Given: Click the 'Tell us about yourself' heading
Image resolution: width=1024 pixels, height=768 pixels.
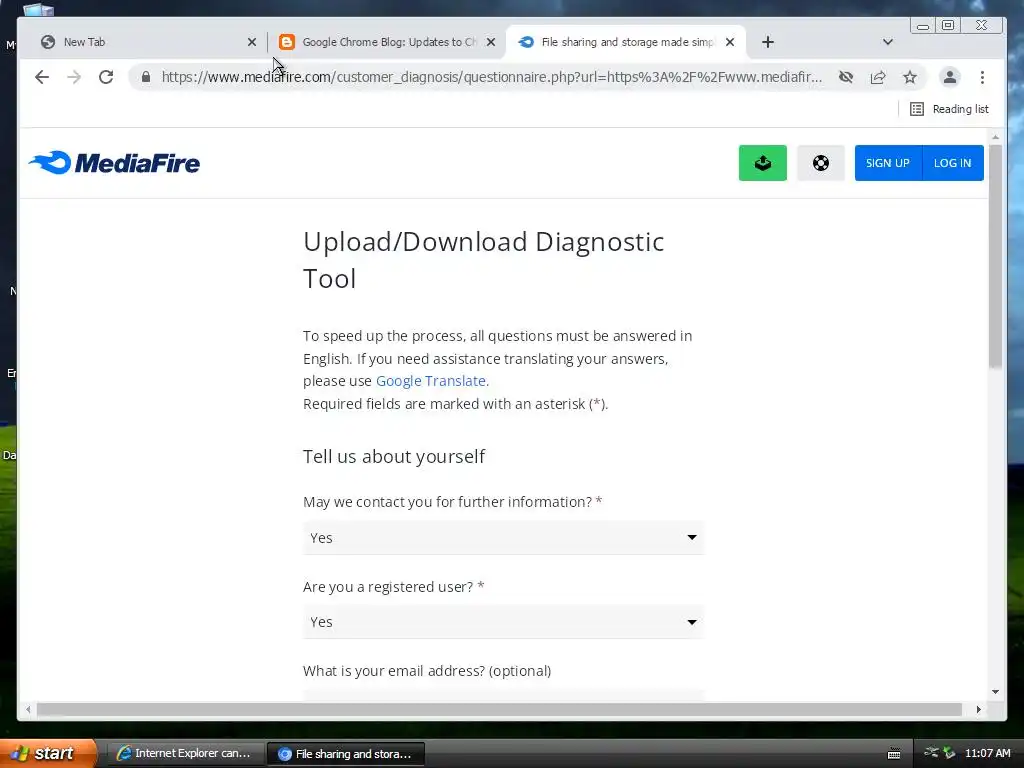Looking at the screenshot, I should pos(394,456).
